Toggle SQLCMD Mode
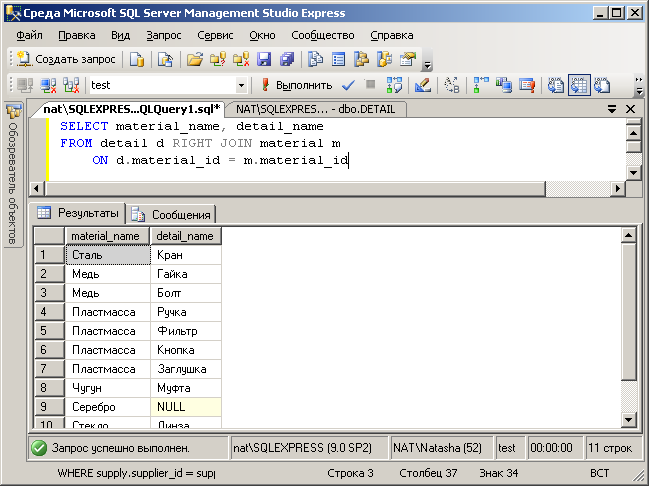 (x=527, y=85)
